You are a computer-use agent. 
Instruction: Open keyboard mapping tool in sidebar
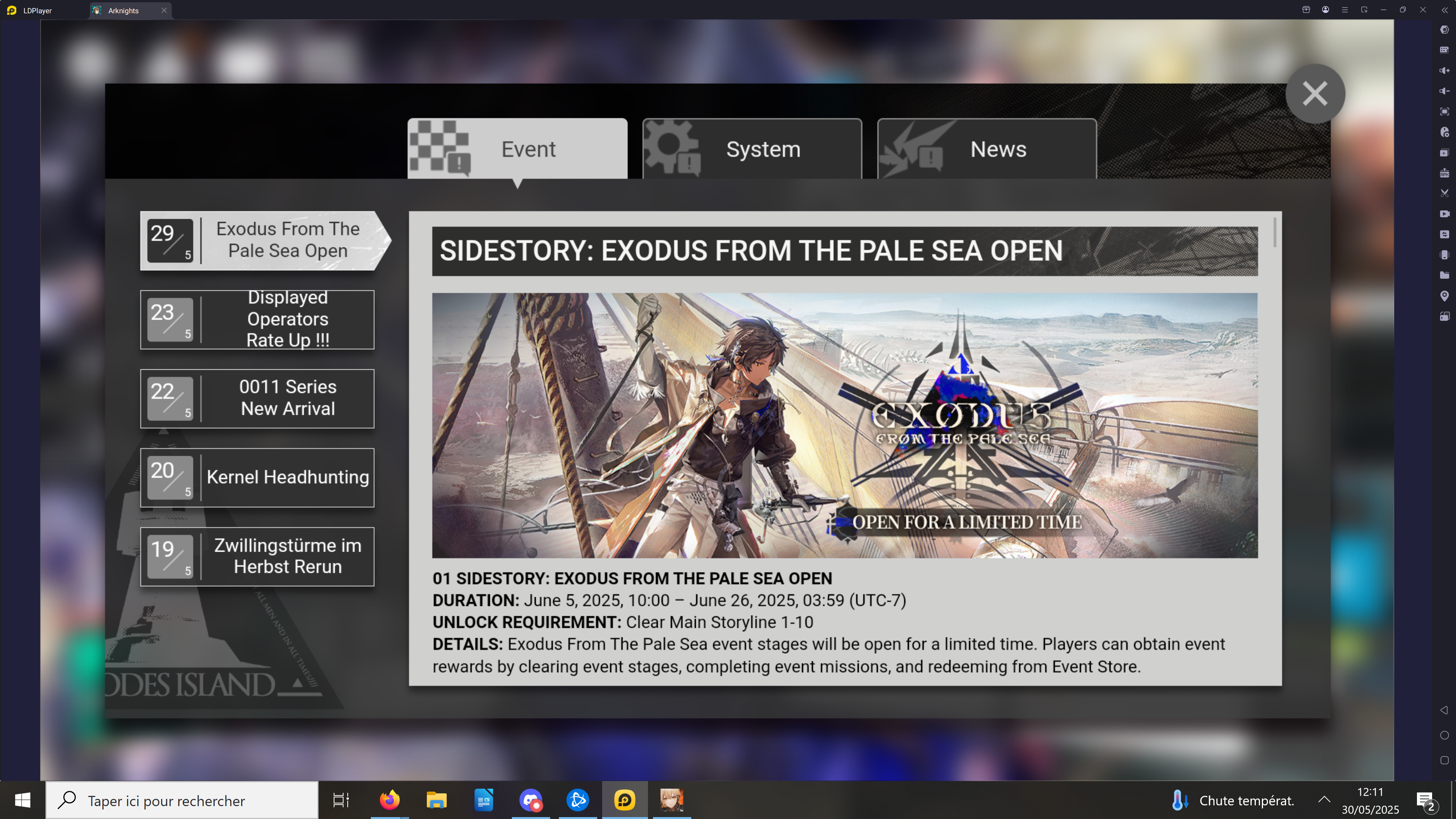coord(1444,50)
